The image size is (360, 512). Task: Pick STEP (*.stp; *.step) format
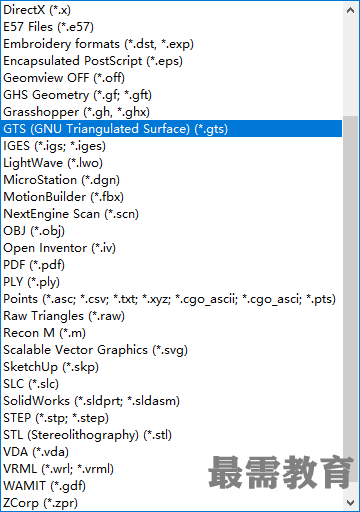[171, 418]
